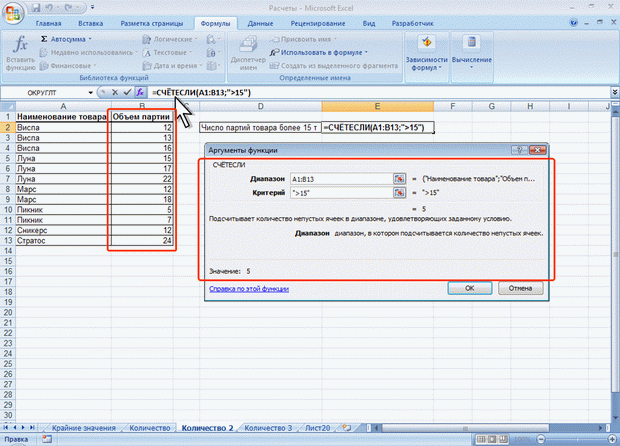
Task: Open Excel help icon on ribbon
Action: pyautogui.click(x=573, y=23)
